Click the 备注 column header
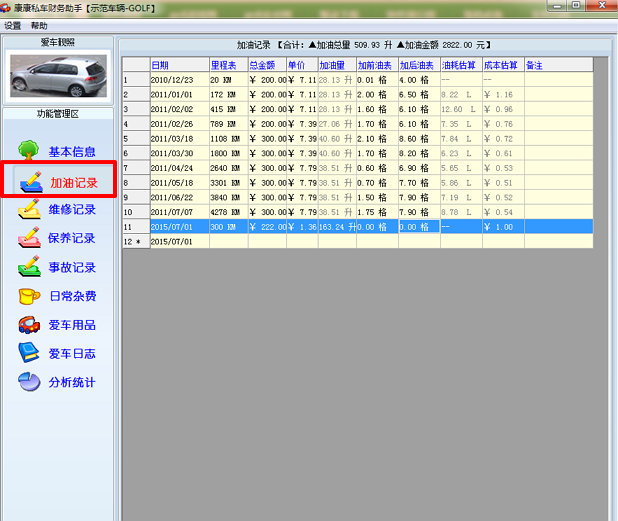The height and width of the screenshot is (521, 618). click(x=558, y=65)
